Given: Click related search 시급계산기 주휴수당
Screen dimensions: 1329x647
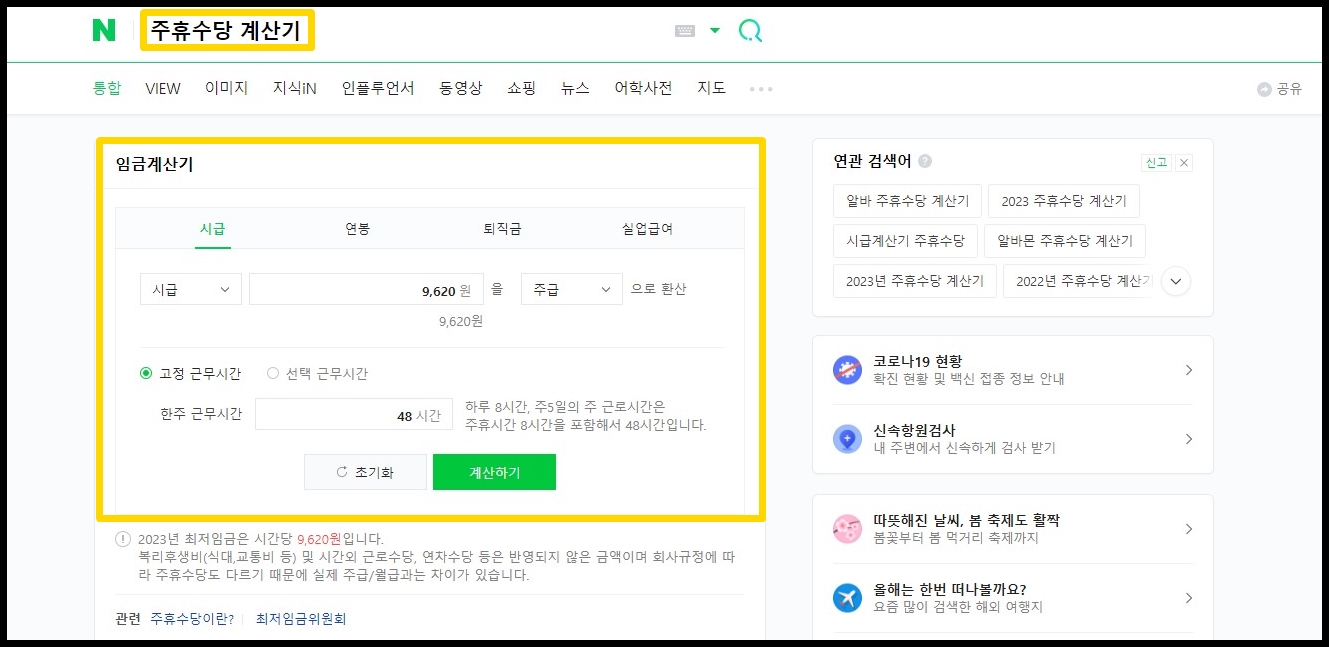Looking at the screenshot, I should point(906,241).
